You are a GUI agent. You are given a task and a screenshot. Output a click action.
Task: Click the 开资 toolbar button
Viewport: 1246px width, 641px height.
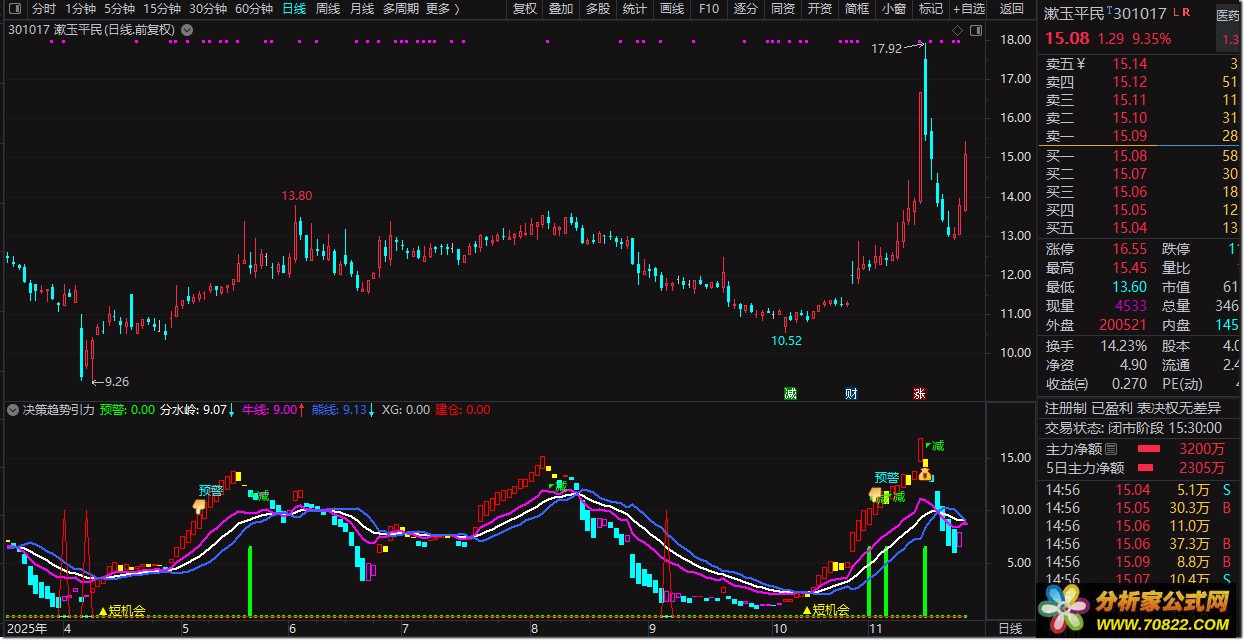tap(820, 8)
